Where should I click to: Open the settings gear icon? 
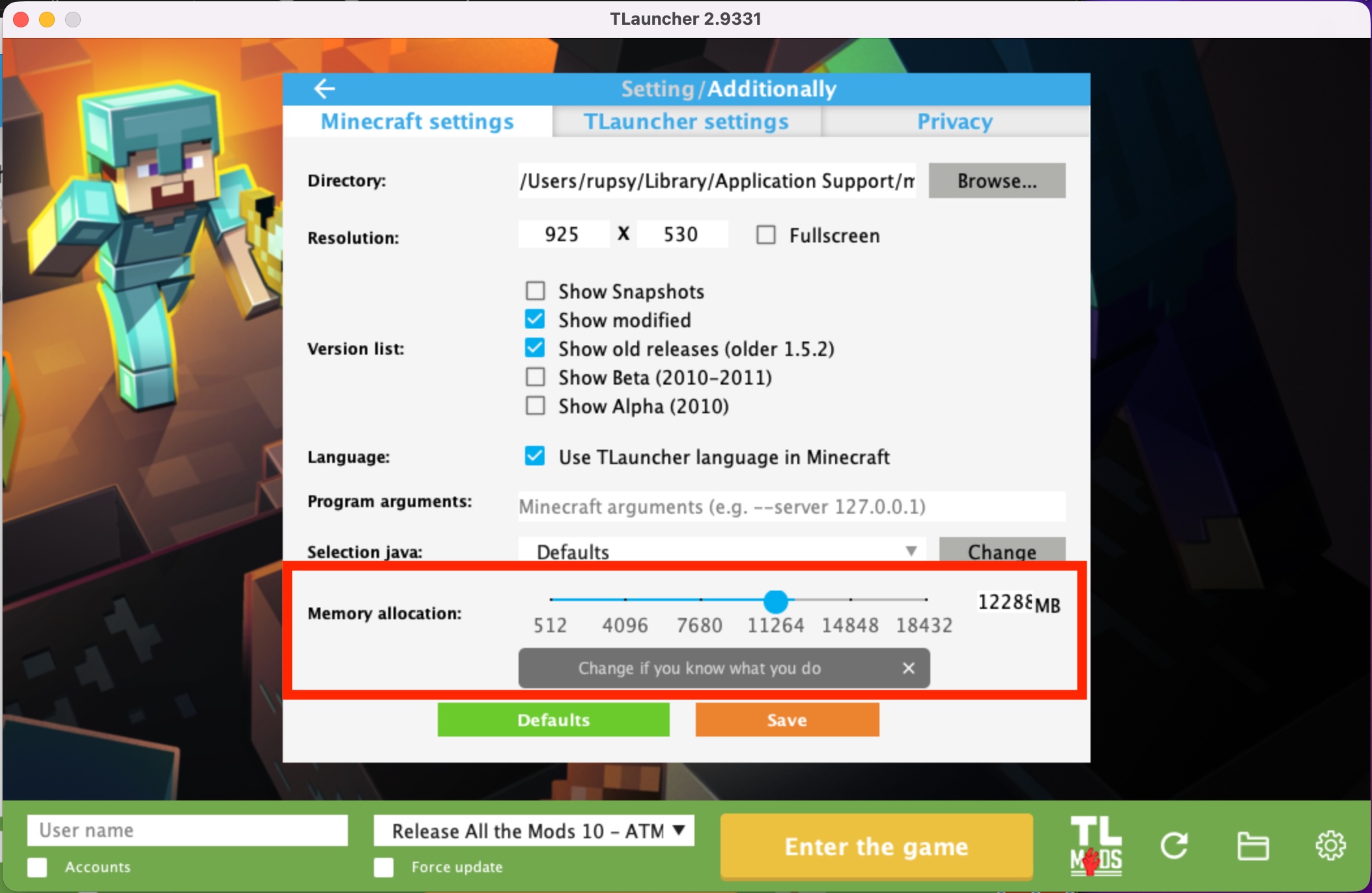click(1330, 846)
